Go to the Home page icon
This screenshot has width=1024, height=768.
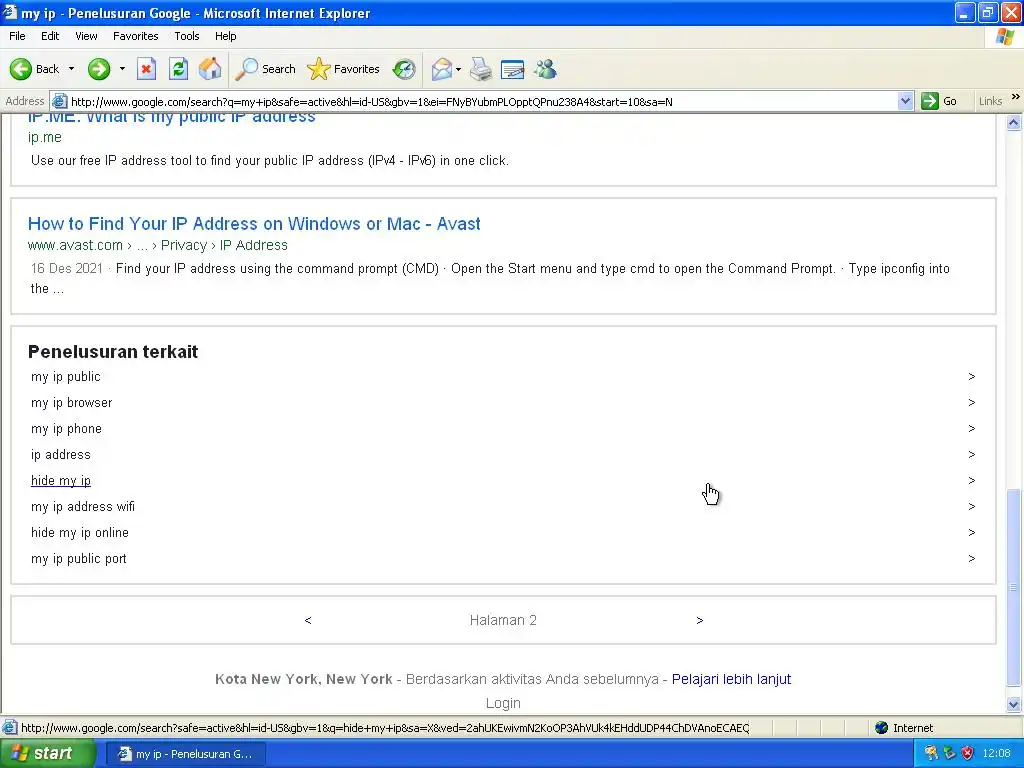point(210,69)
